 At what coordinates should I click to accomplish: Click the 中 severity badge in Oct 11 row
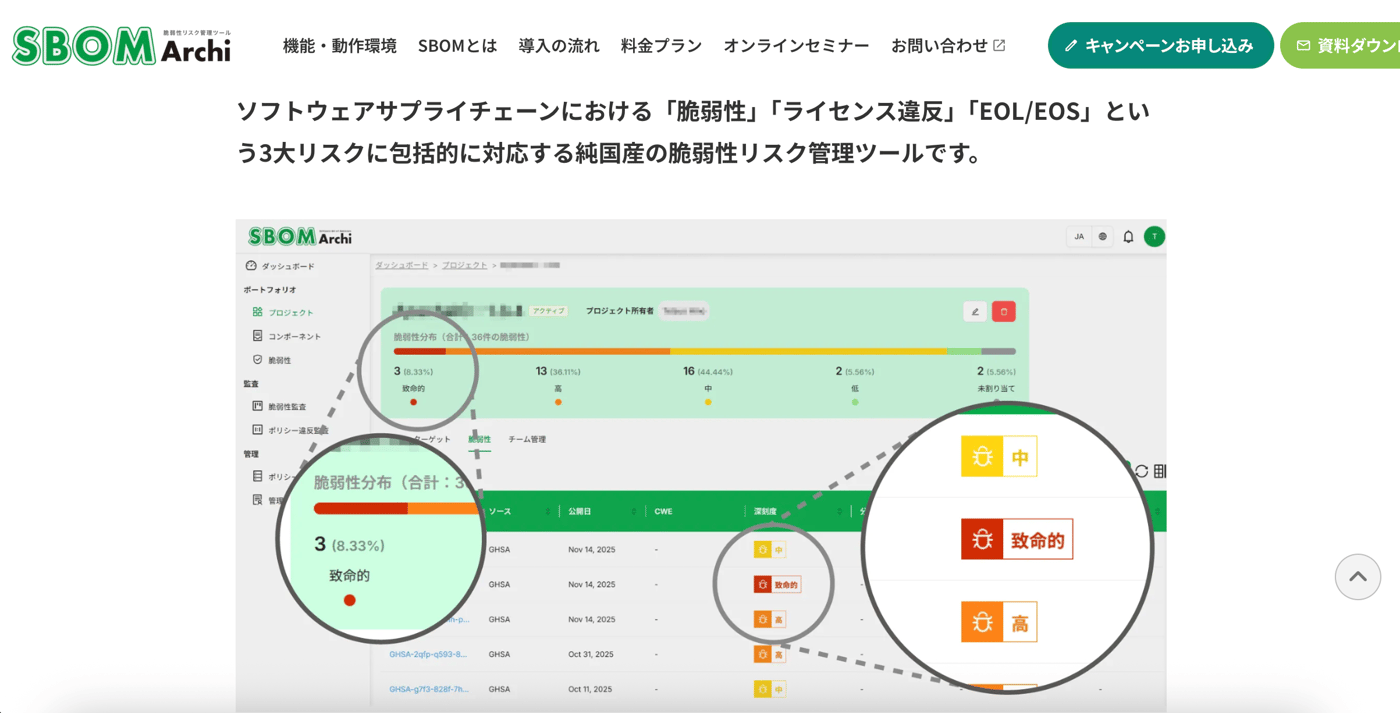point(769,689)
